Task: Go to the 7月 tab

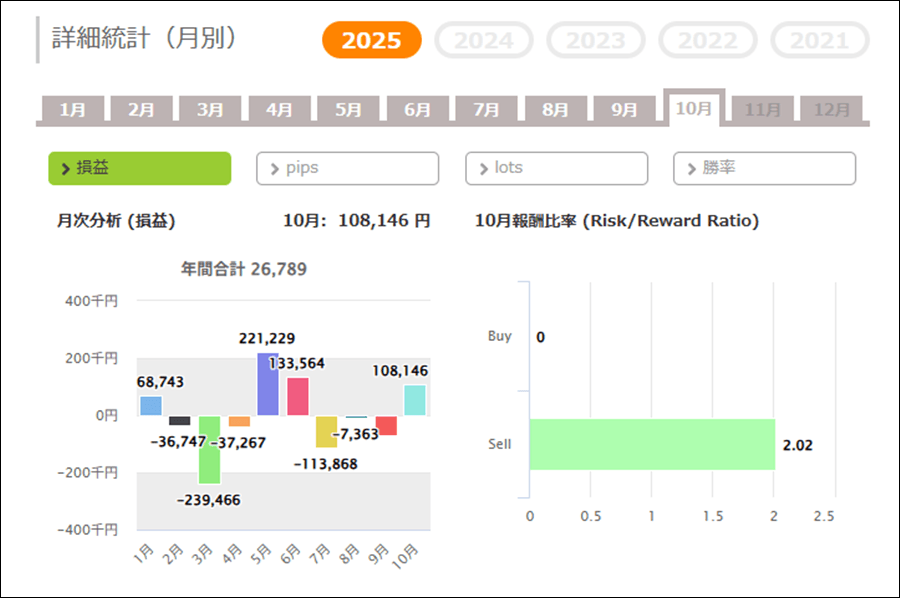Action: (486, 110)
